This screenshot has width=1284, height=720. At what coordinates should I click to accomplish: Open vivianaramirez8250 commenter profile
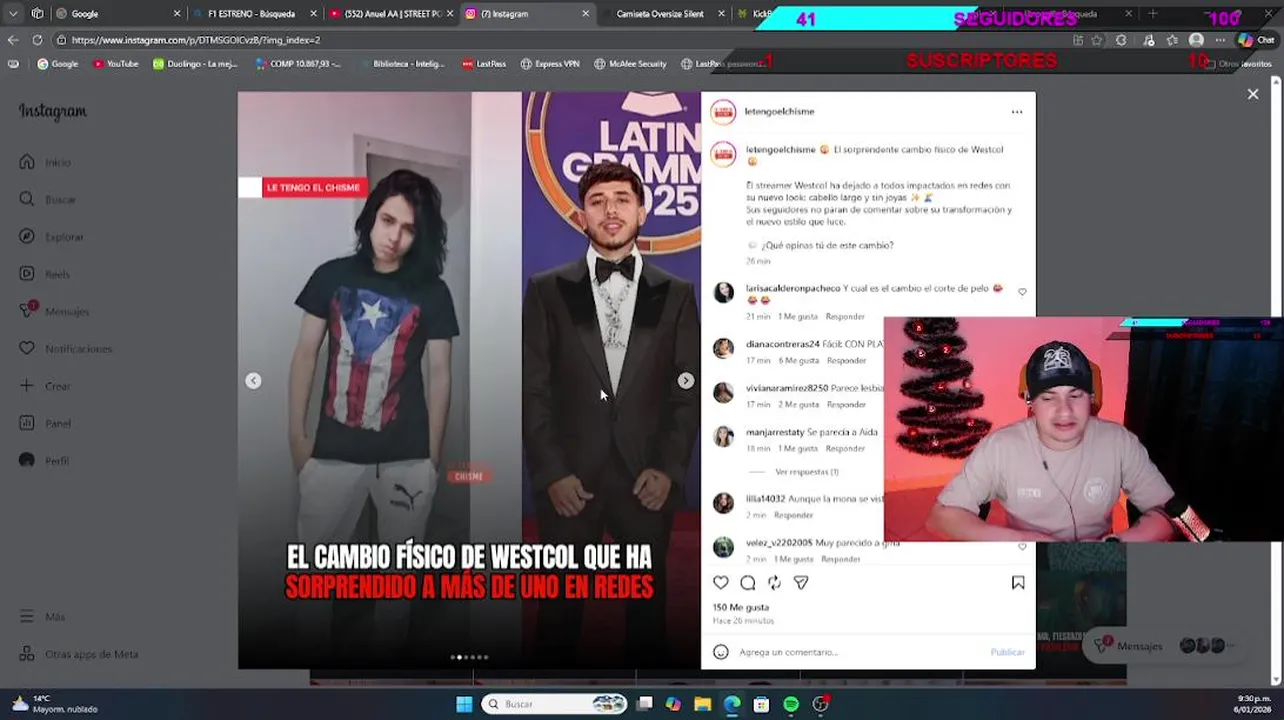[787, 388]
